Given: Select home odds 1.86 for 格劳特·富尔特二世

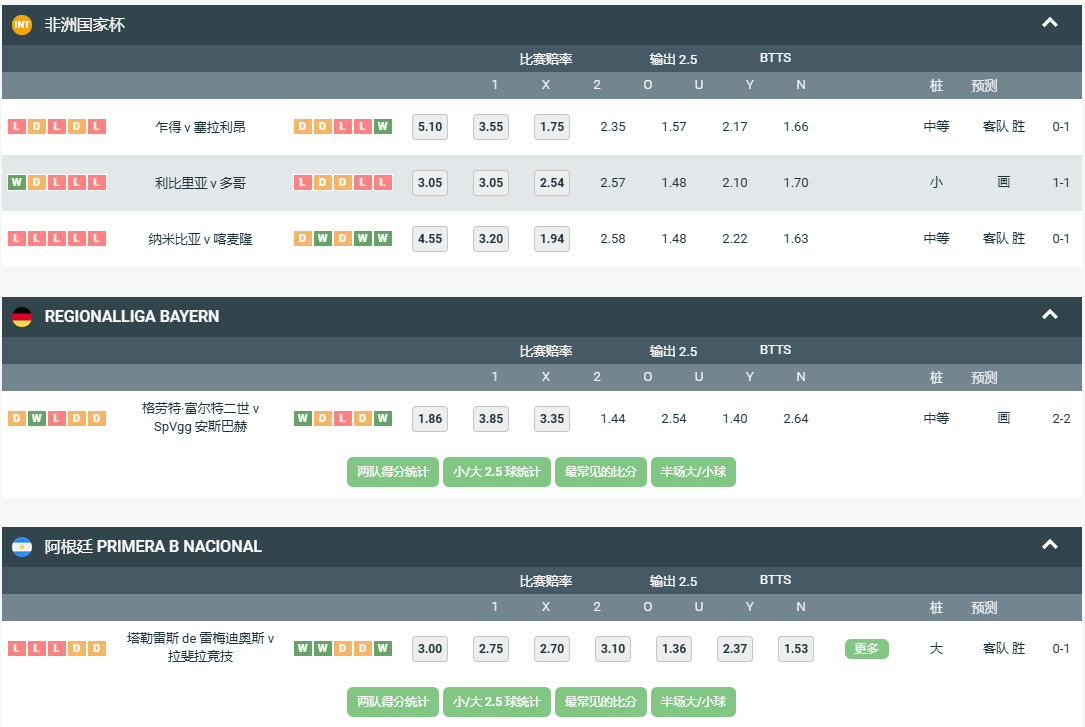Looking at the screenshot, I should coord(430,419).
